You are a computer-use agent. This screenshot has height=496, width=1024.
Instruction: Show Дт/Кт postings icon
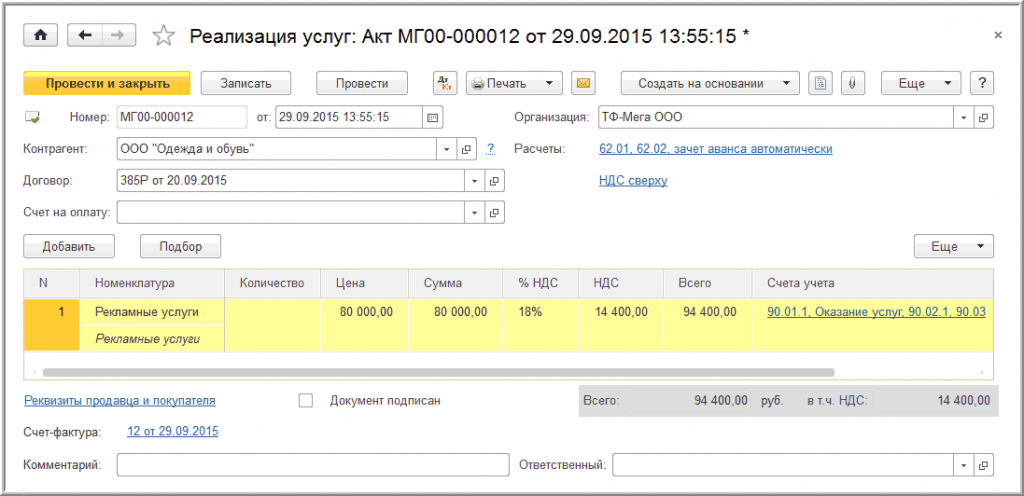point(445,83)
